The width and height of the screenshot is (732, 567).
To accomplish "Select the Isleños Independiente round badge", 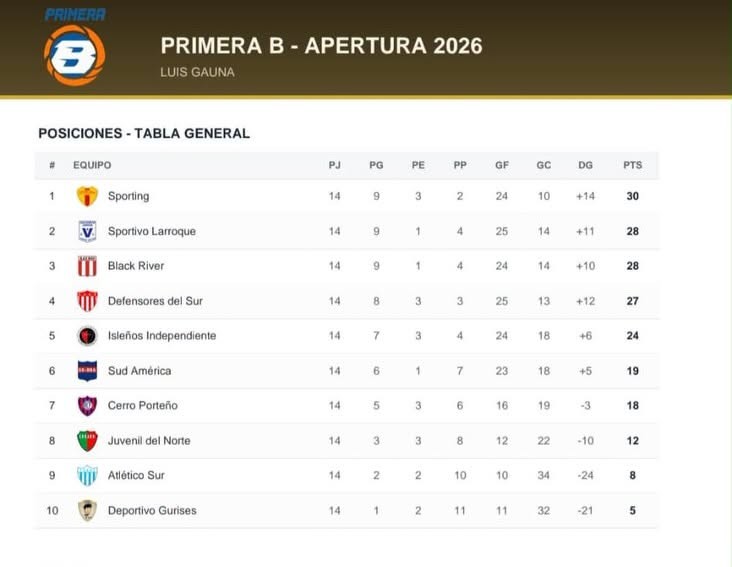I will [x=87, y=336].
